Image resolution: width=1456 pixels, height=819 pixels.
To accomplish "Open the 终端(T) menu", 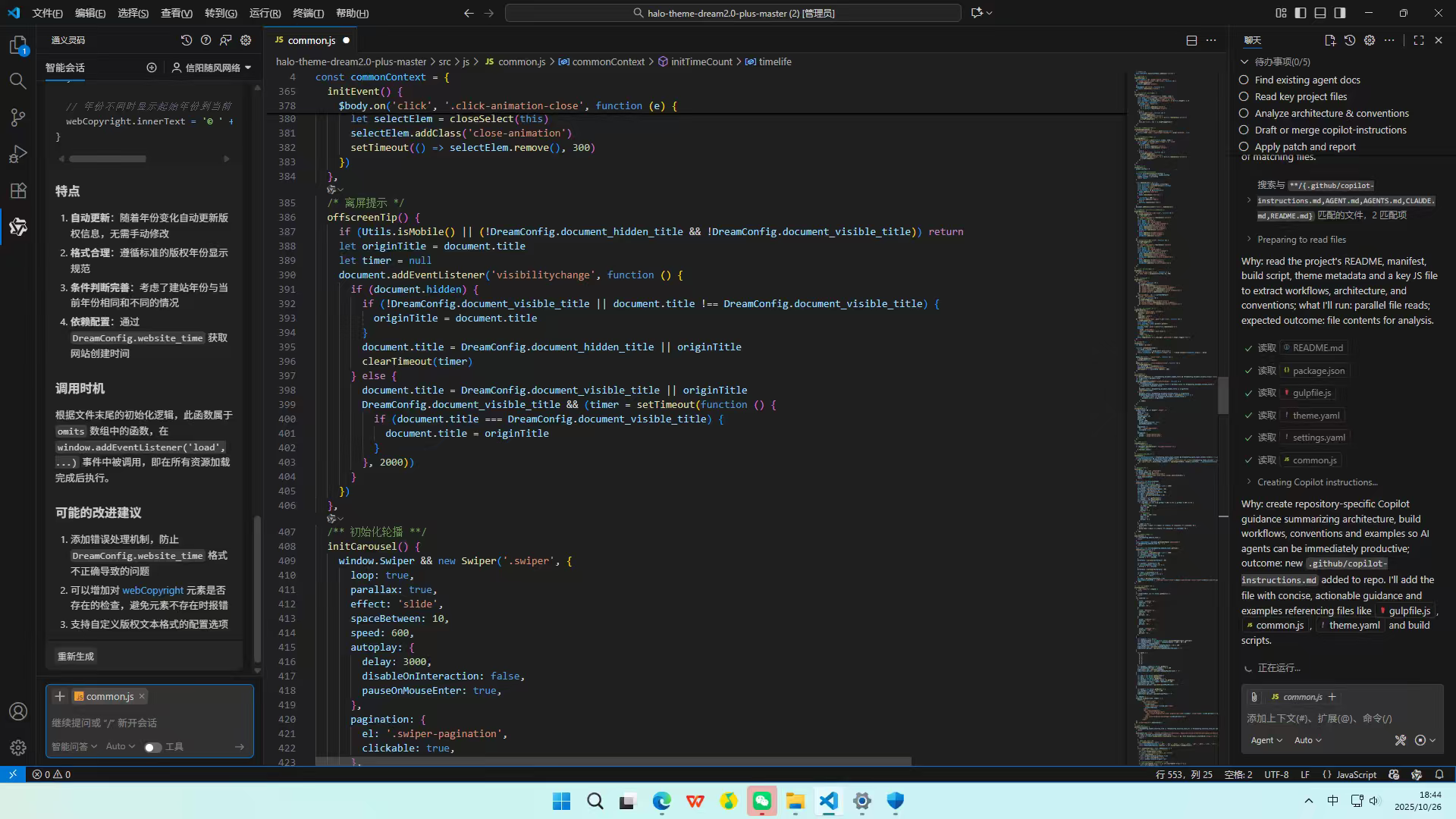I will click(x=308, y=13).
